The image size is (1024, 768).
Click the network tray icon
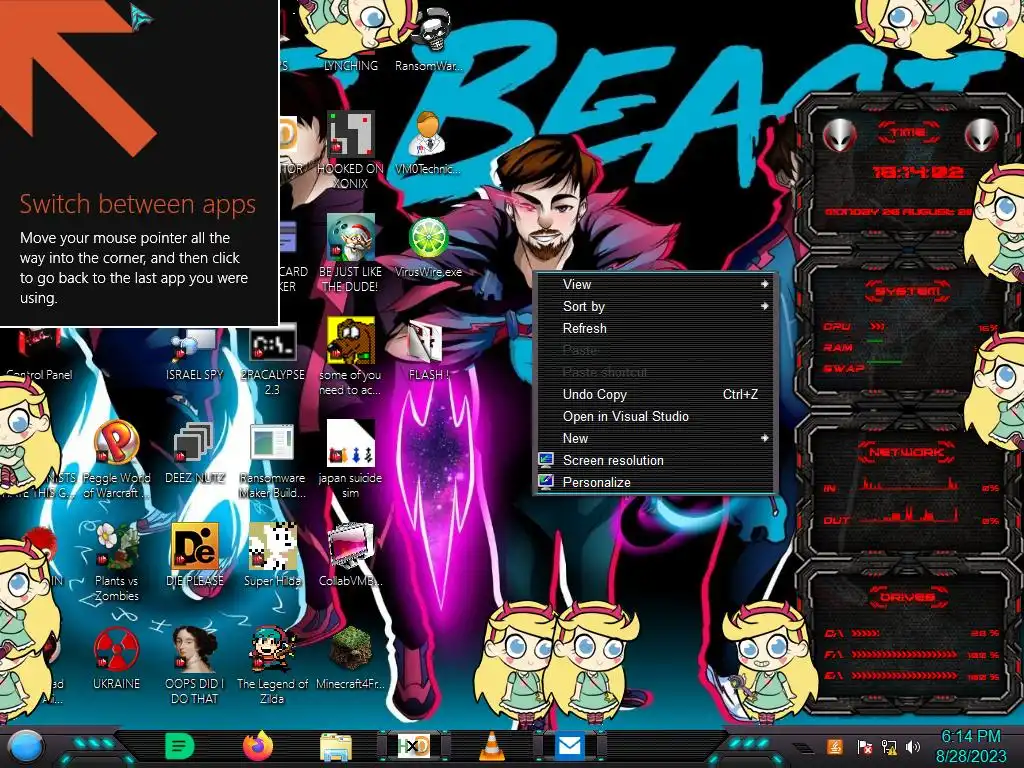click(889, 747)
